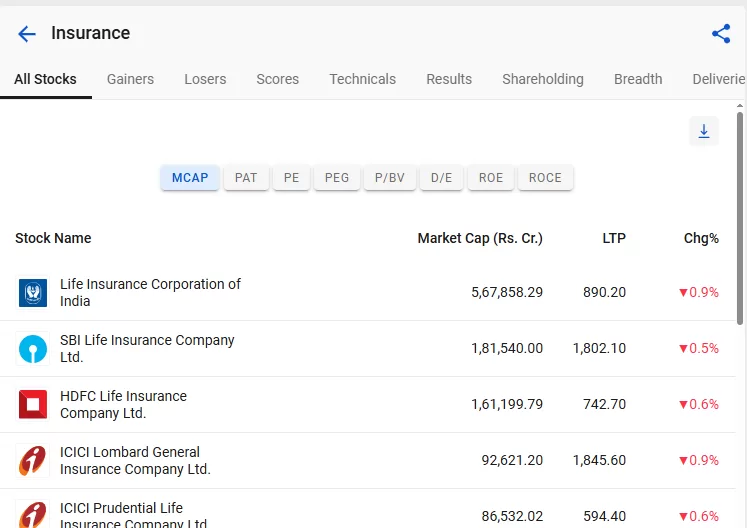Image resolution: width=747 pixels, height=528 pixels.
Task: Download the stock list
Action: pos(704,131)
